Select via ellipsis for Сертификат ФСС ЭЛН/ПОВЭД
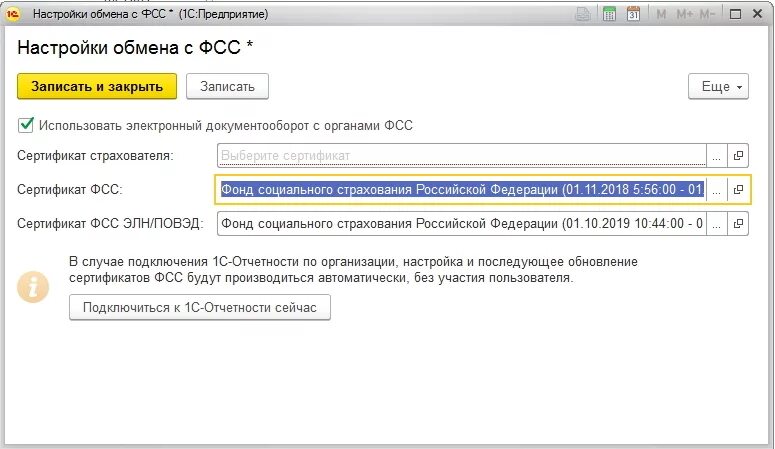 click(717, 224)
